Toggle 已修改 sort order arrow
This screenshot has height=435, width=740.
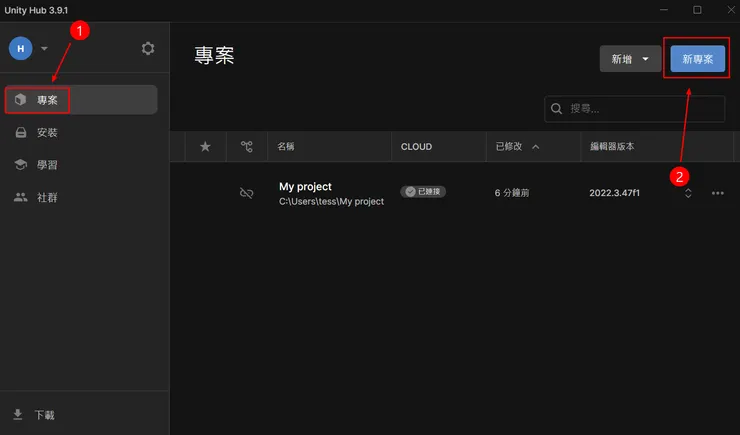point(536,147)
